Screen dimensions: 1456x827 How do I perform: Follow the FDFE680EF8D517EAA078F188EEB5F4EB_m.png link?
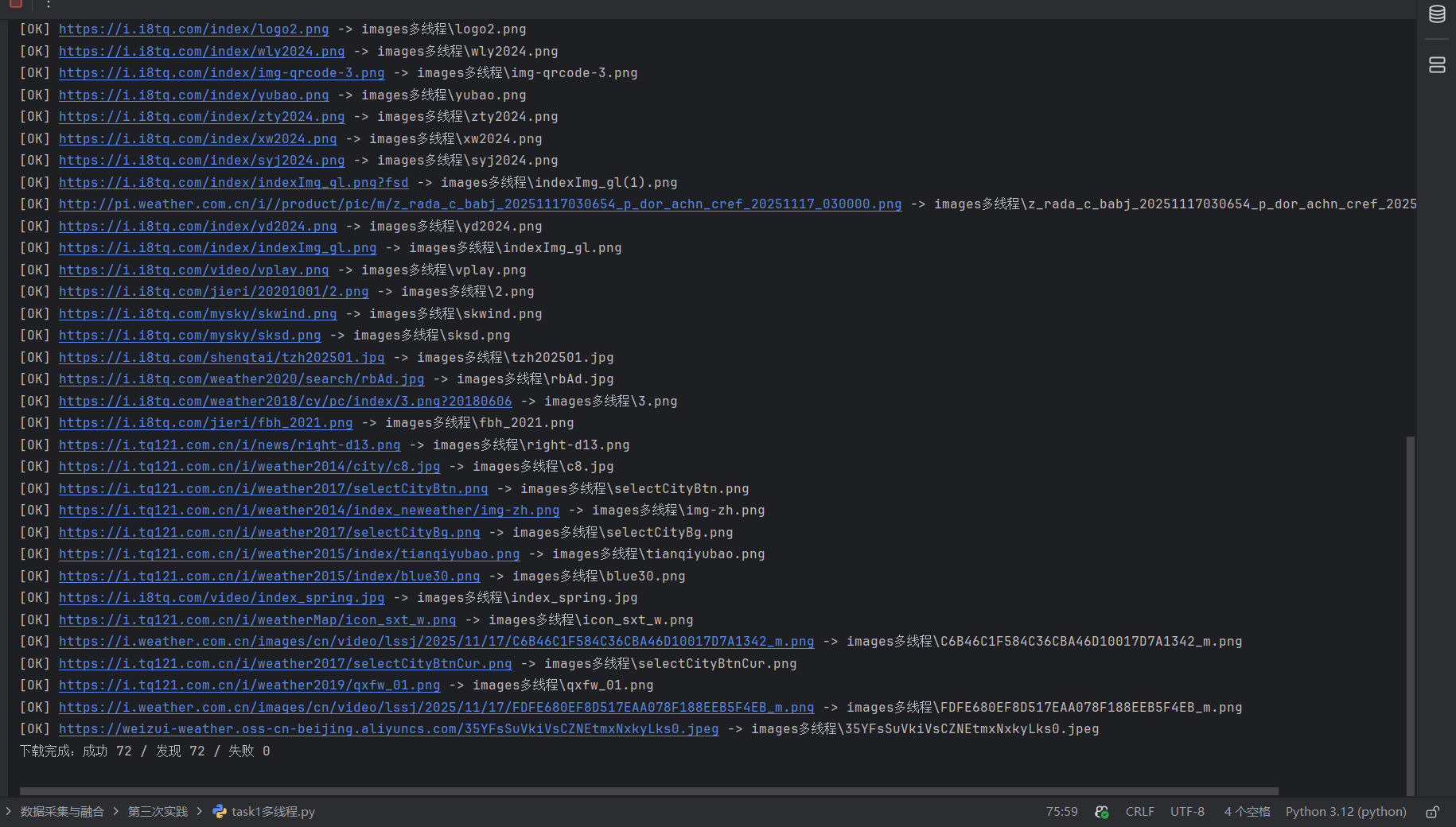pos(436,708)
